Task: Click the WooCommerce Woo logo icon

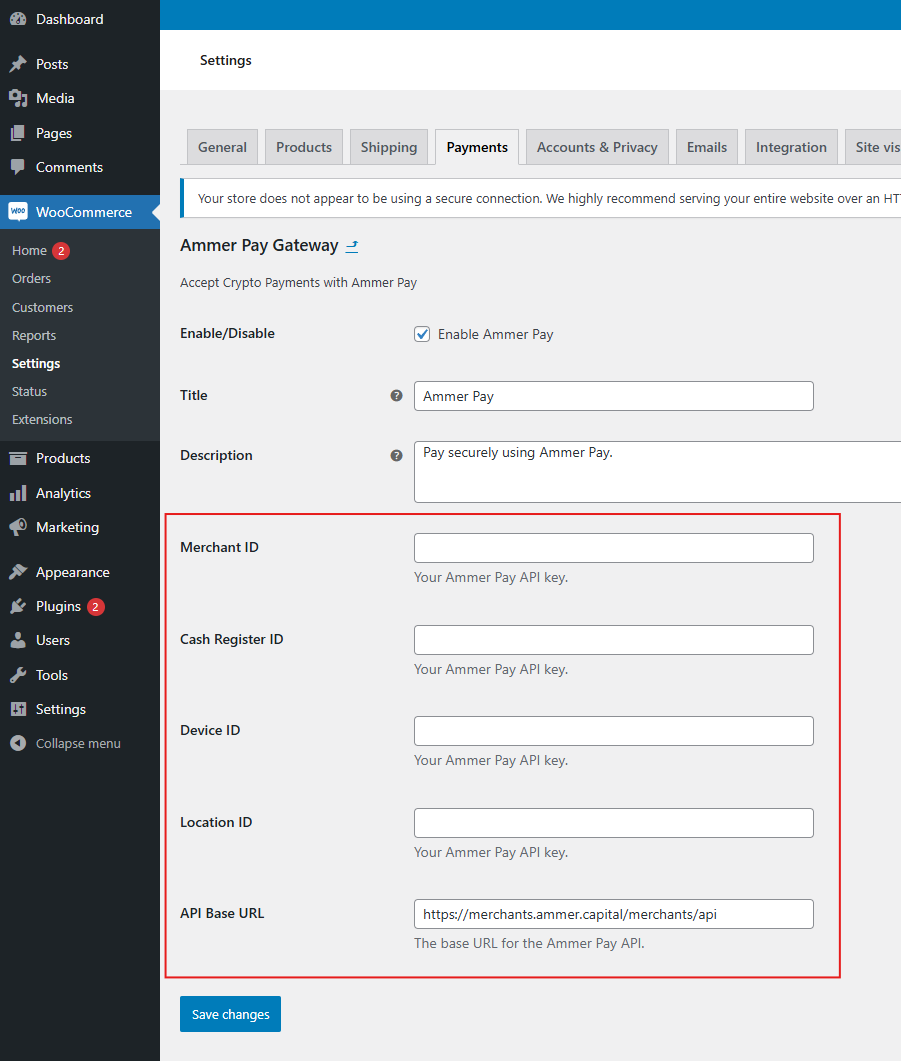Action: click(18, 212)
